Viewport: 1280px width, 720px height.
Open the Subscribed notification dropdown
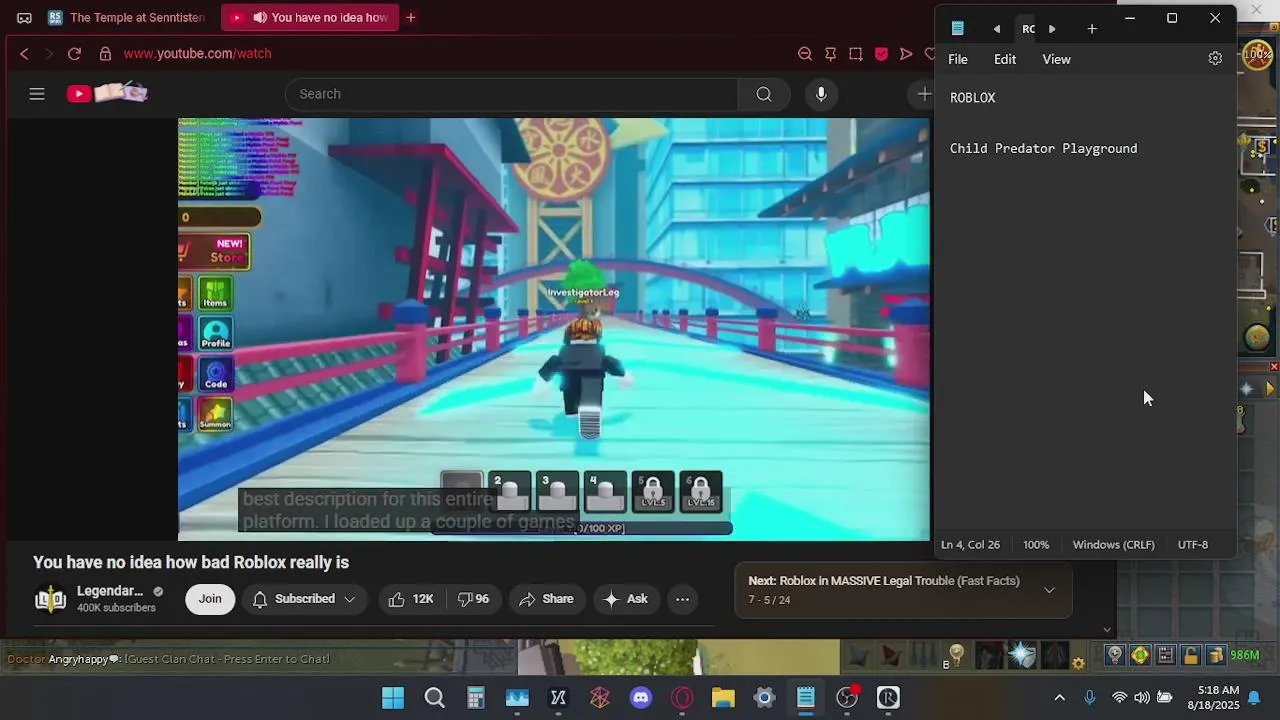tap(304, 599)
